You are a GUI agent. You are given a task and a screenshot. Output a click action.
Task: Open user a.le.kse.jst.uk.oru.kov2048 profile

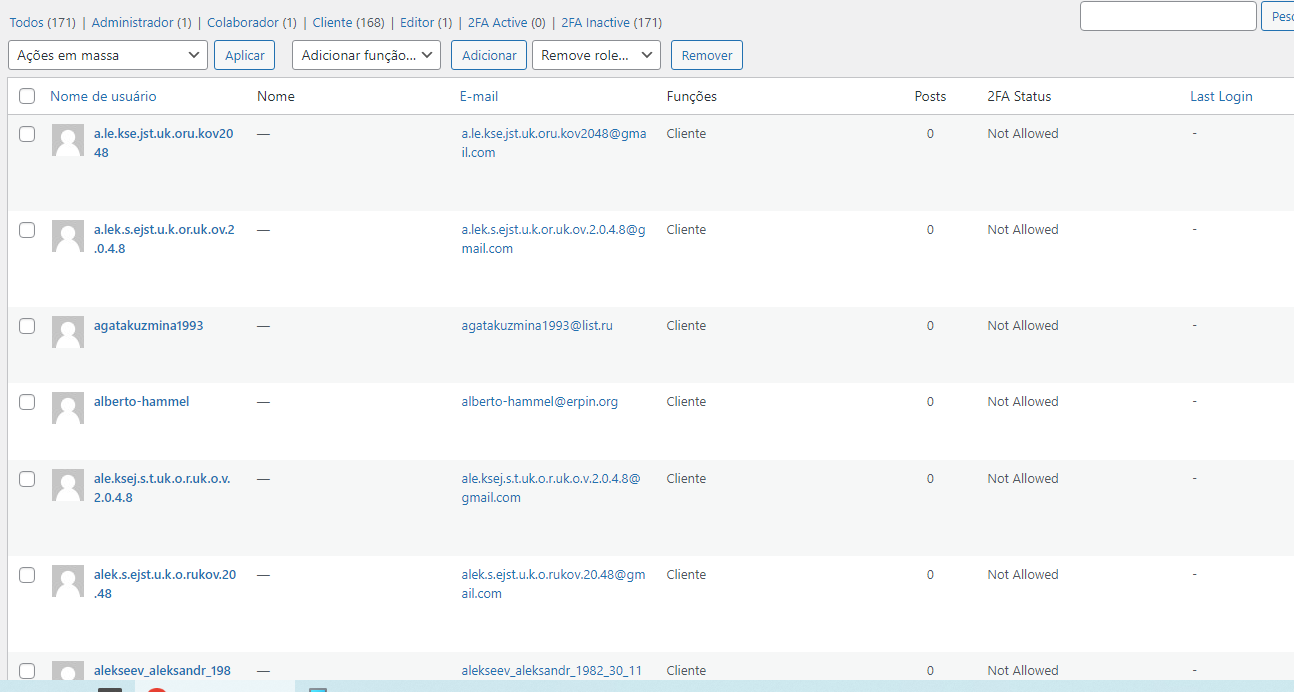pyautogui.click(x=164, y=143)
